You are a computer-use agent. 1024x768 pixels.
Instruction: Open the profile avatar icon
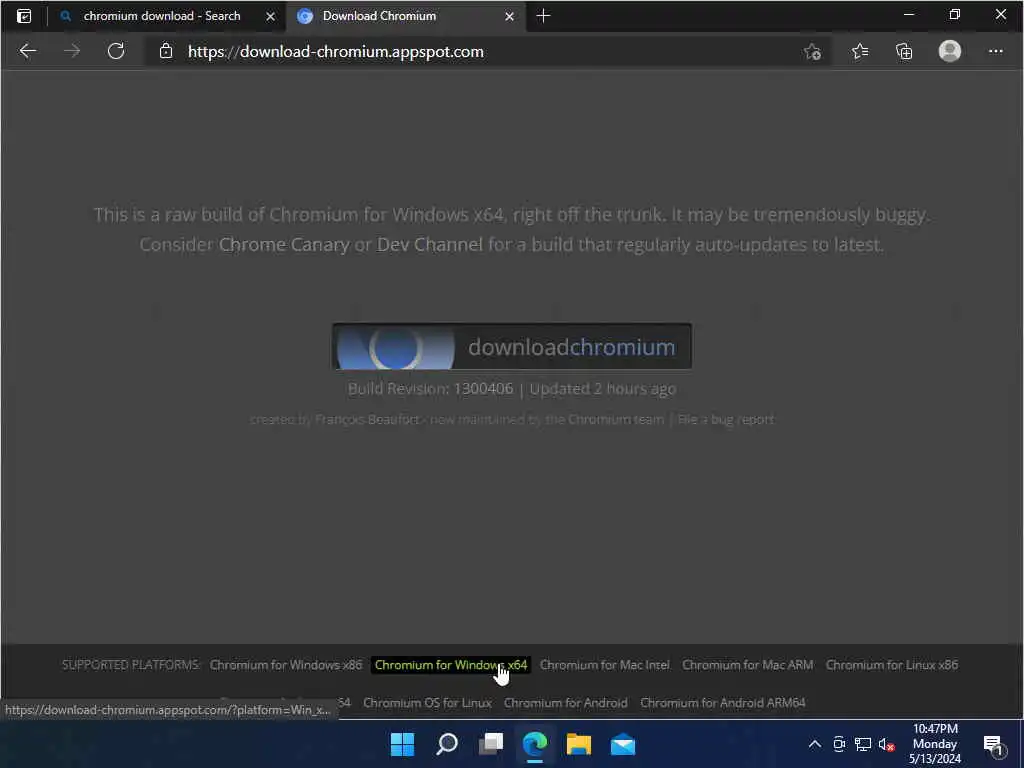(950, 51)
